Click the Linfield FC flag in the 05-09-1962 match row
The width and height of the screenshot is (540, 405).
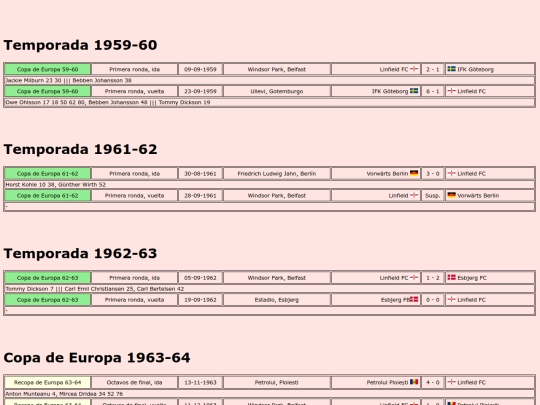pos(414,277)
